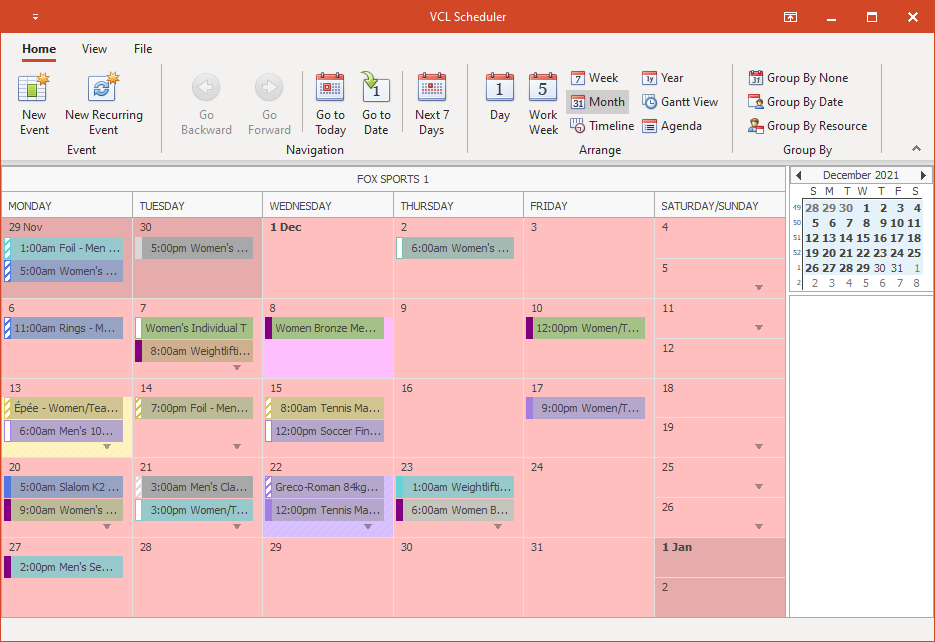Image resolution: width=935 pixels, height=642 pixels.
Task: Jump to today with Go to Today
Action: click(x=330, y=100)
